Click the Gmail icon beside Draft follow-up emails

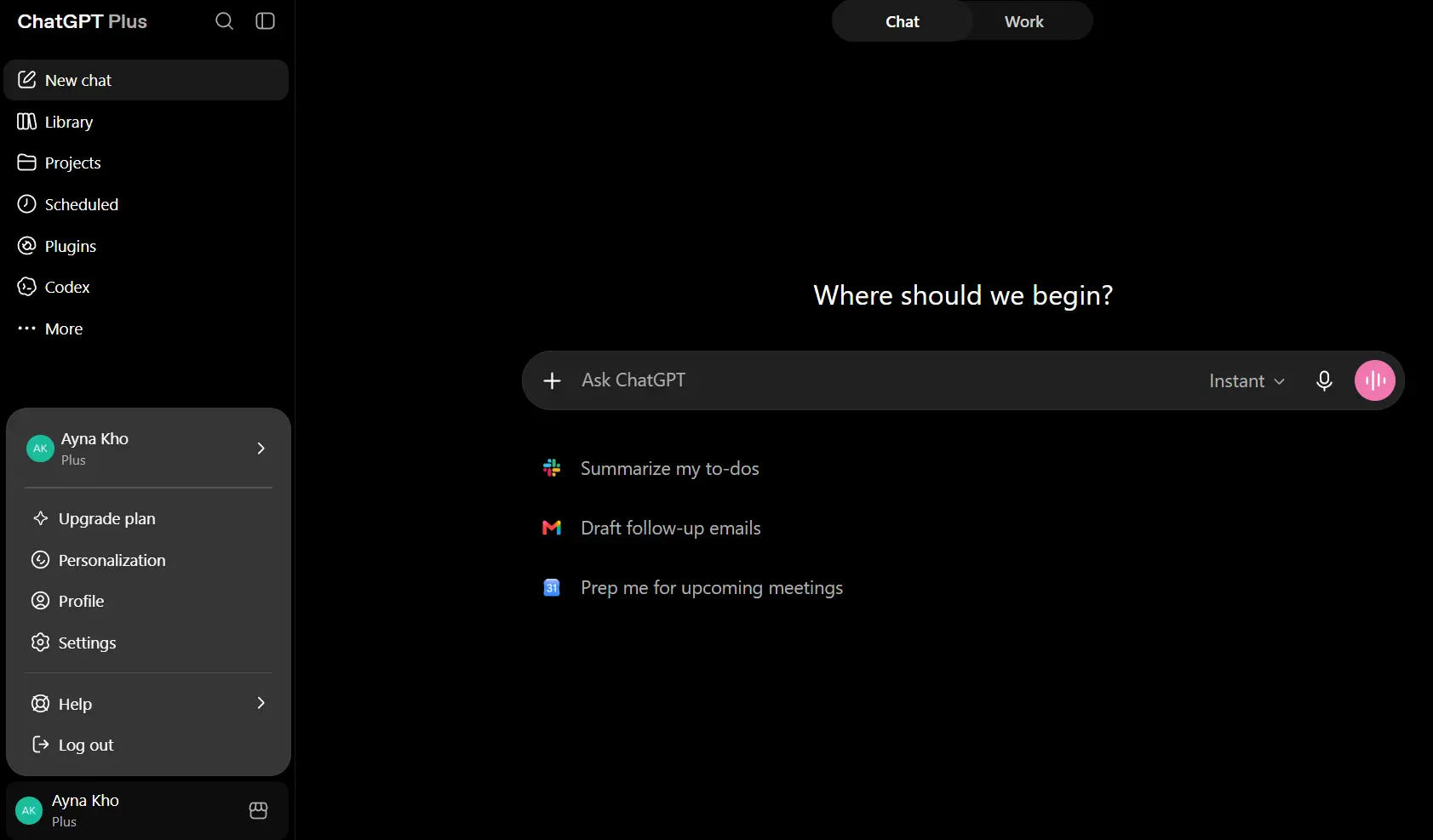pyautogui.click(x=552, y=528)
